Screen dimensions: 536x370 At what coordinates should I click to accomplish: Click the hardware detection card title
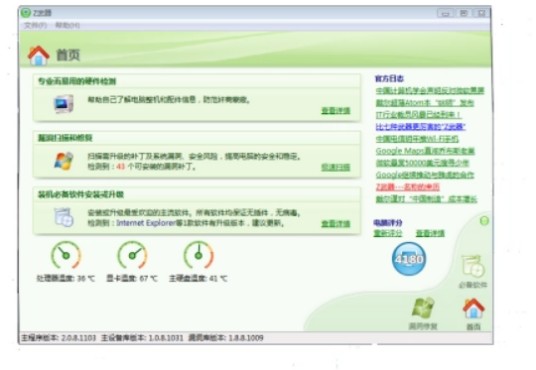(x=77, y=81)
